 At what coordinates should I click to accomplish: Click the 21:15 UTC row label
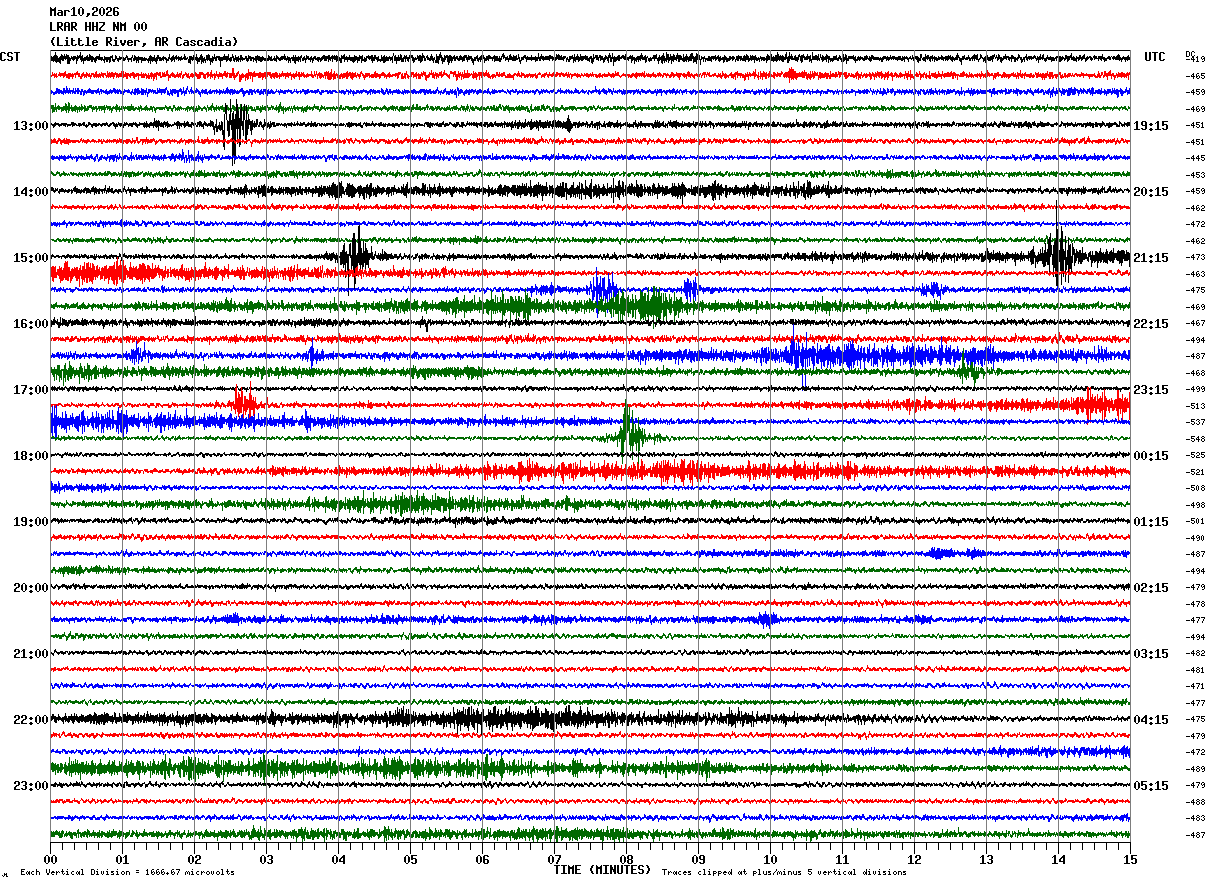1151,258
